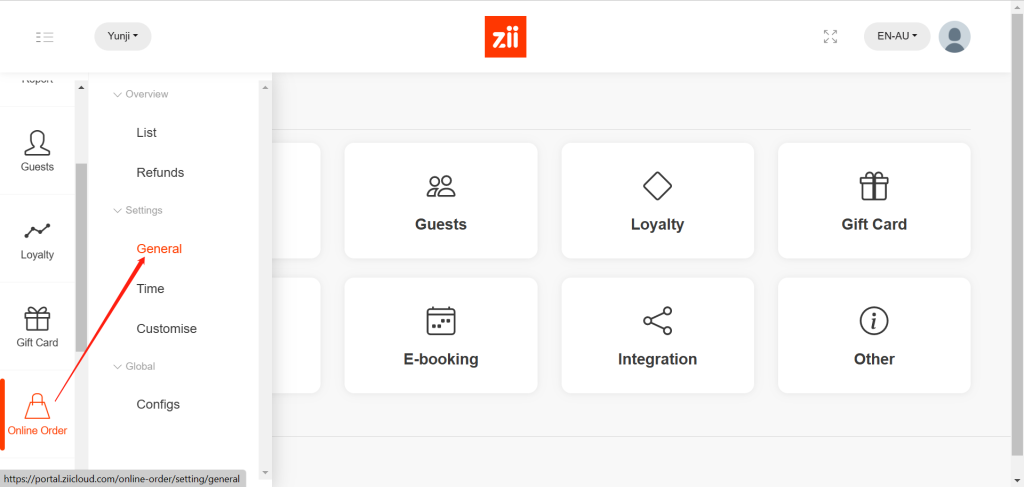Open the user avatar profile menu
Viewport: 1024px width, 487px height.
pos(954,36)
